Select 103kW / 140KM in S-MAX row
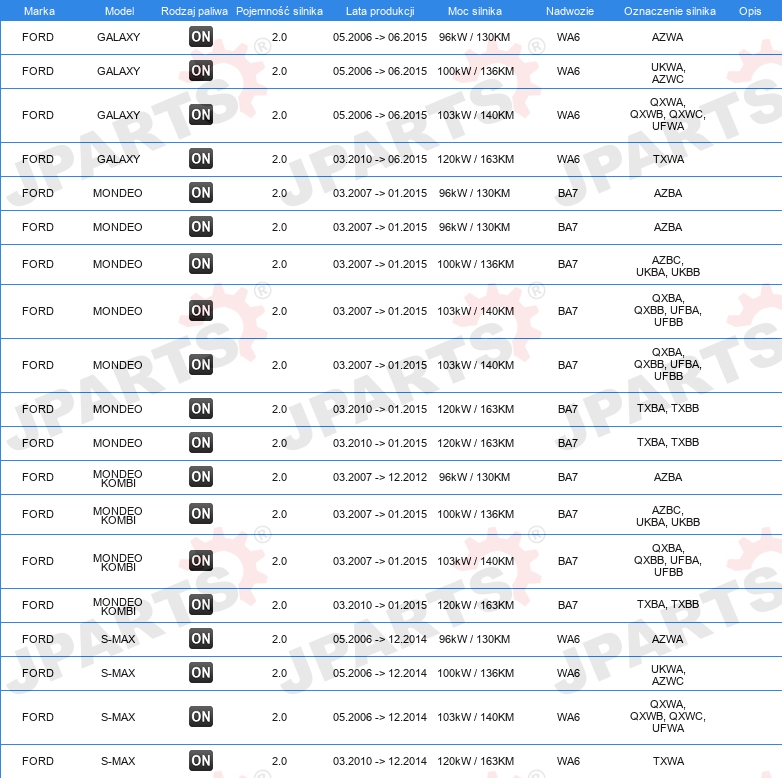782x778 pixels. click(x=475, y=717)
